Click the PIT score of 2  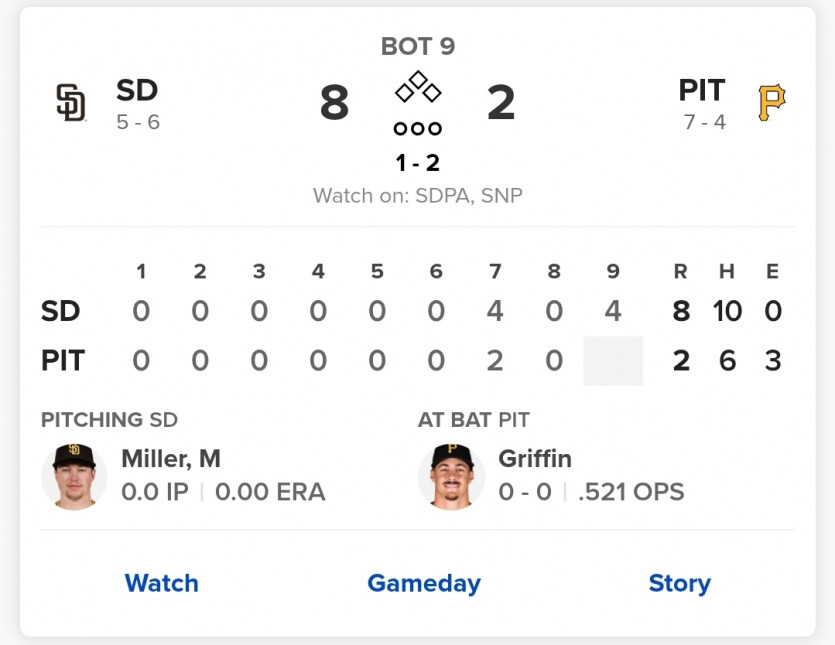501,103
